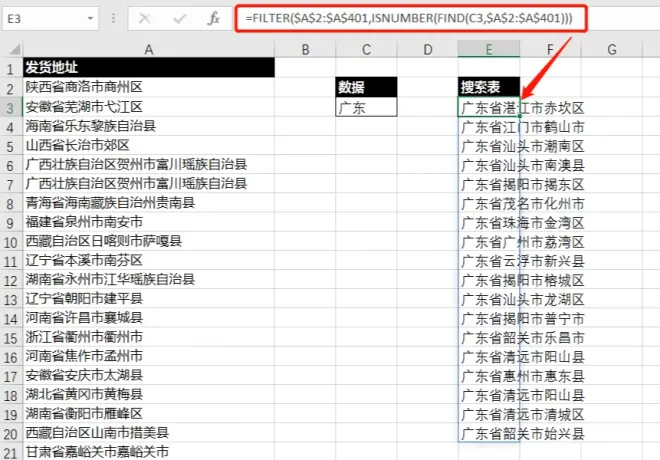Select row 1 header
The height and width of the screenshot is (460, 660).
tap(11, 68)
